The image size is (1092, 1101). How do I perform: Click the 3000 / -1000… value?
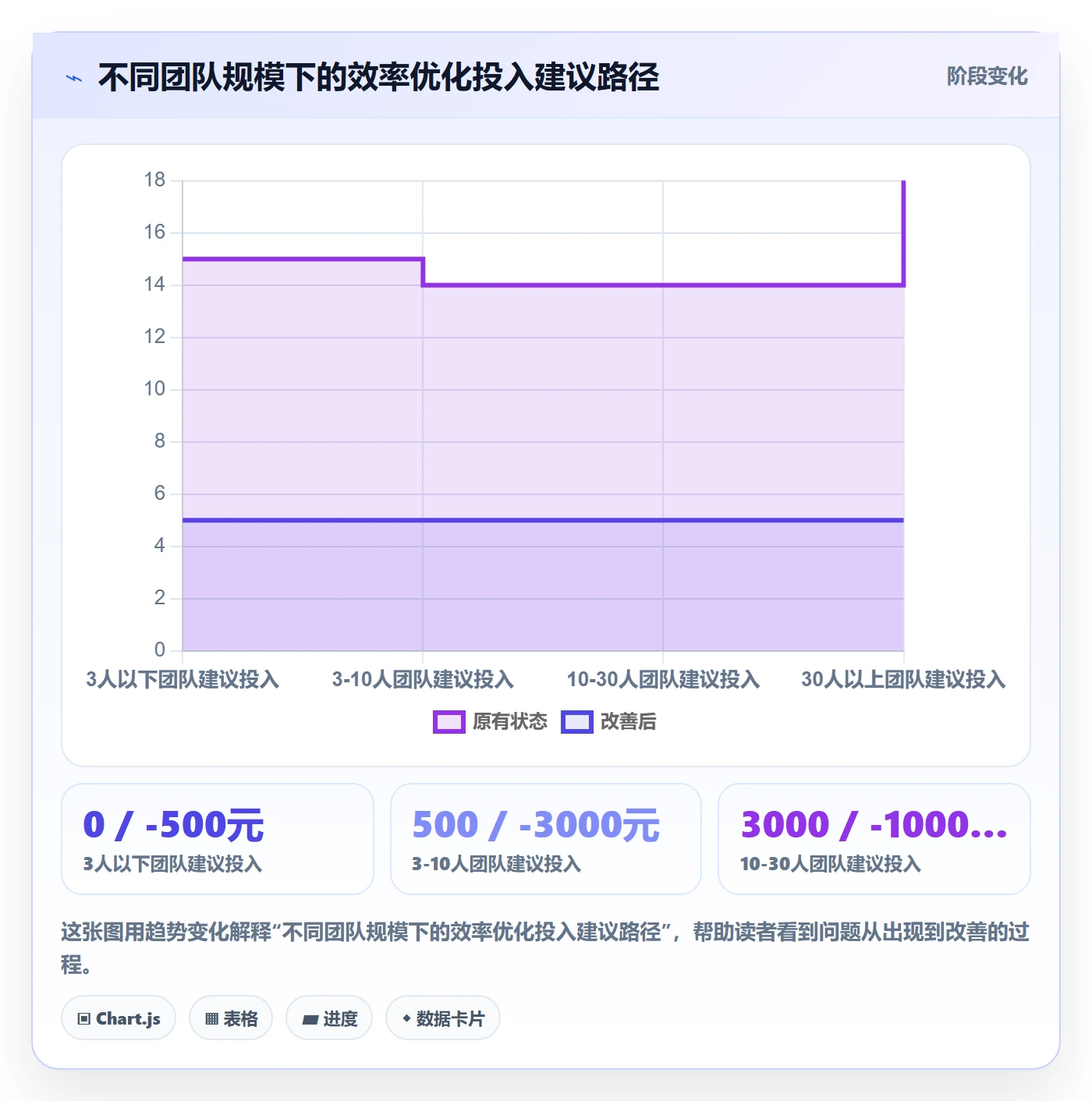(874, 825)
